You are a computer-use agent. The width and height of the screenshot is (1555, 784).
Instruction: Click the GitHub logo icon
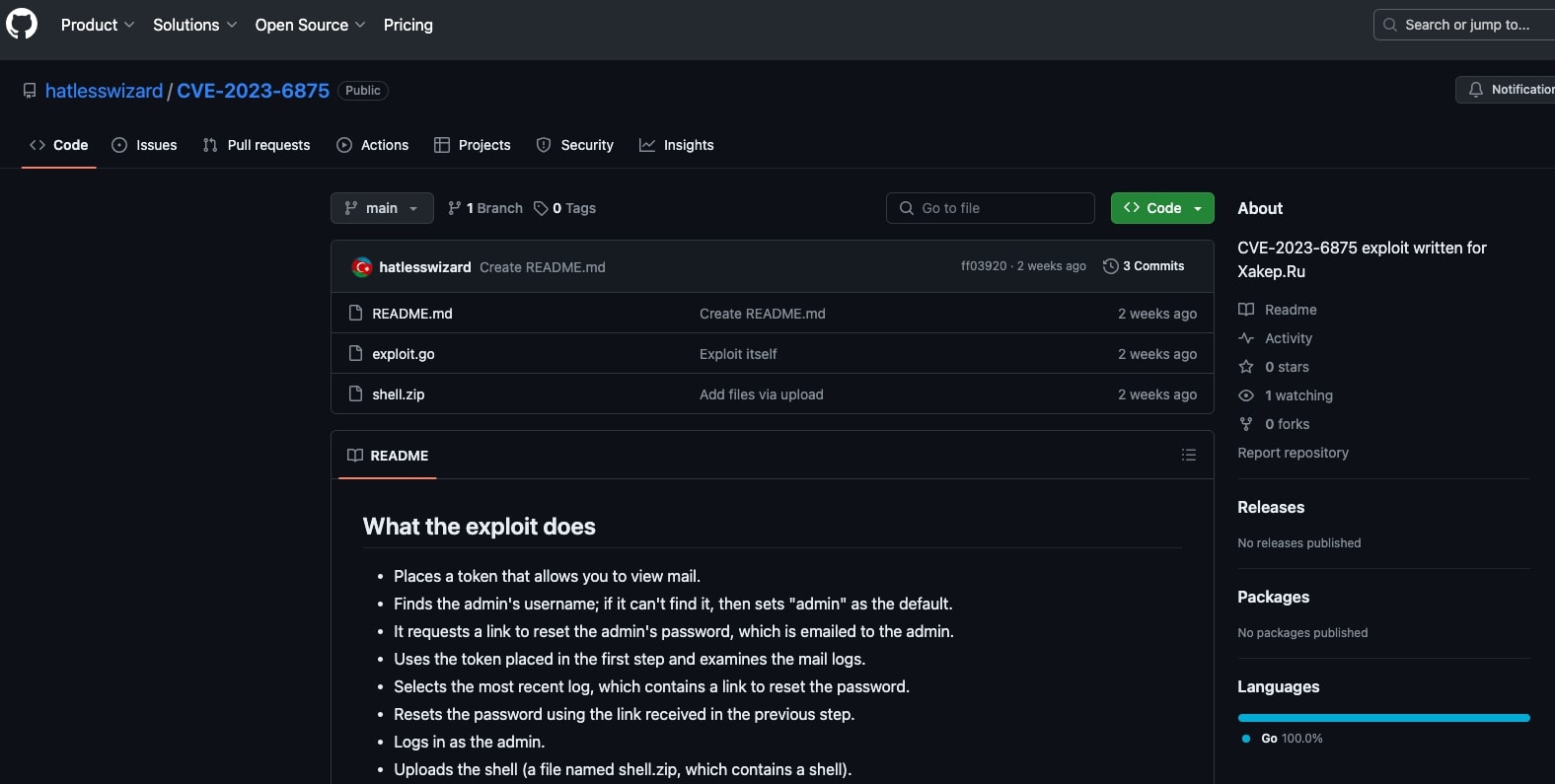click(x=22, y=24)
